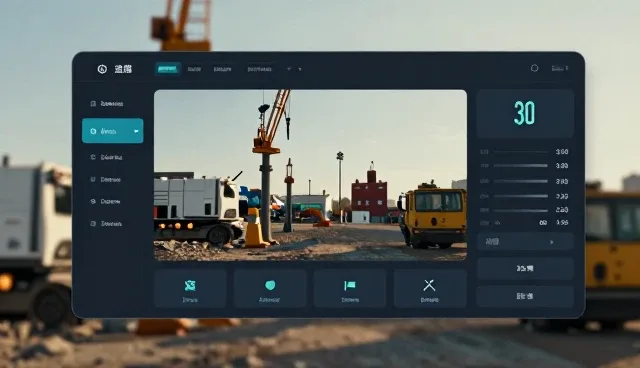Click the teal map tile icon below the video
Image resolution: width=640 pixels, height=368 pixels.
pyautogui.click(x=190, y=286)
